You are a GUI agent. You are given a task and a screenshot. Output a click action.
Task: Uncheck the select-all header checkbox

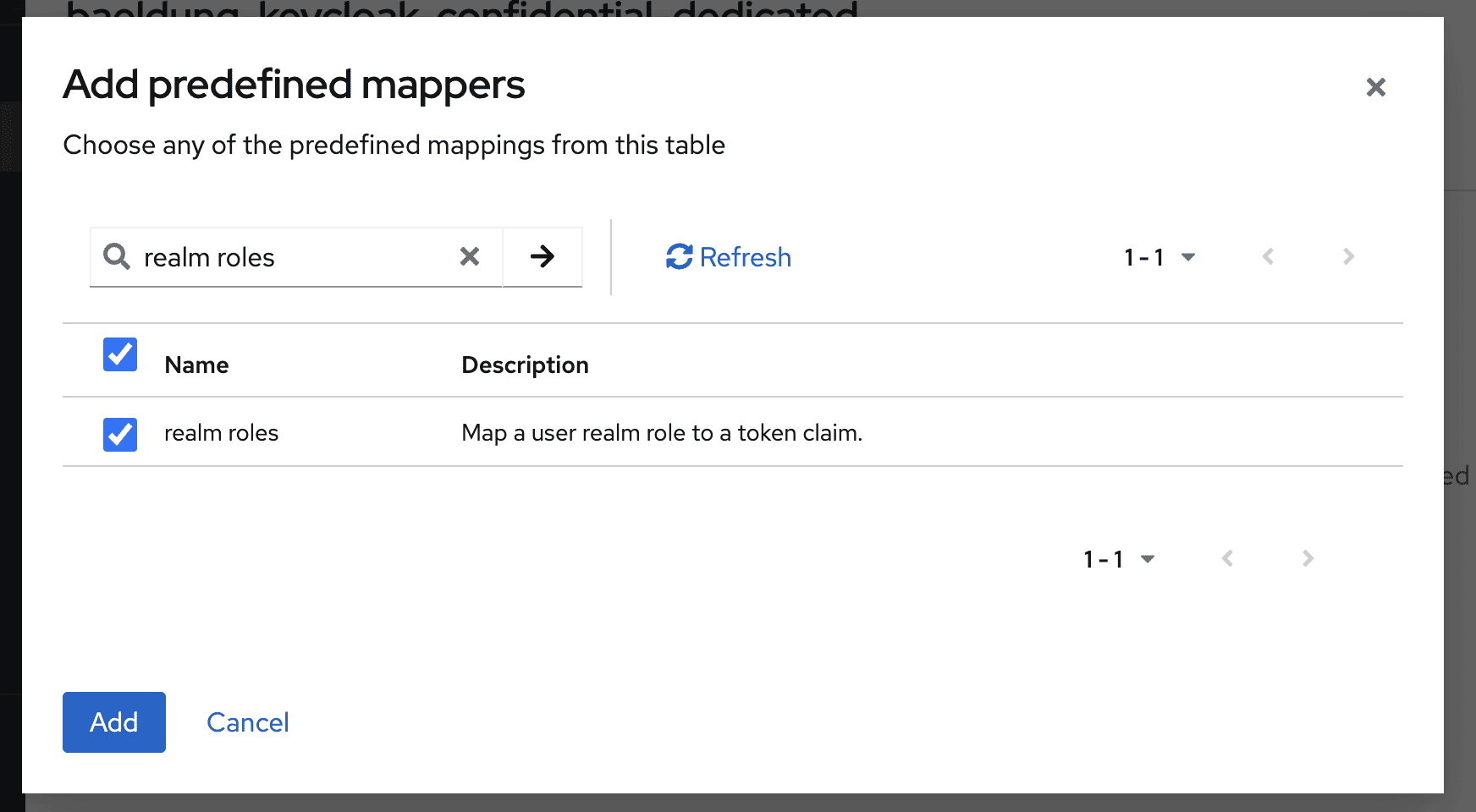(120, 354)
